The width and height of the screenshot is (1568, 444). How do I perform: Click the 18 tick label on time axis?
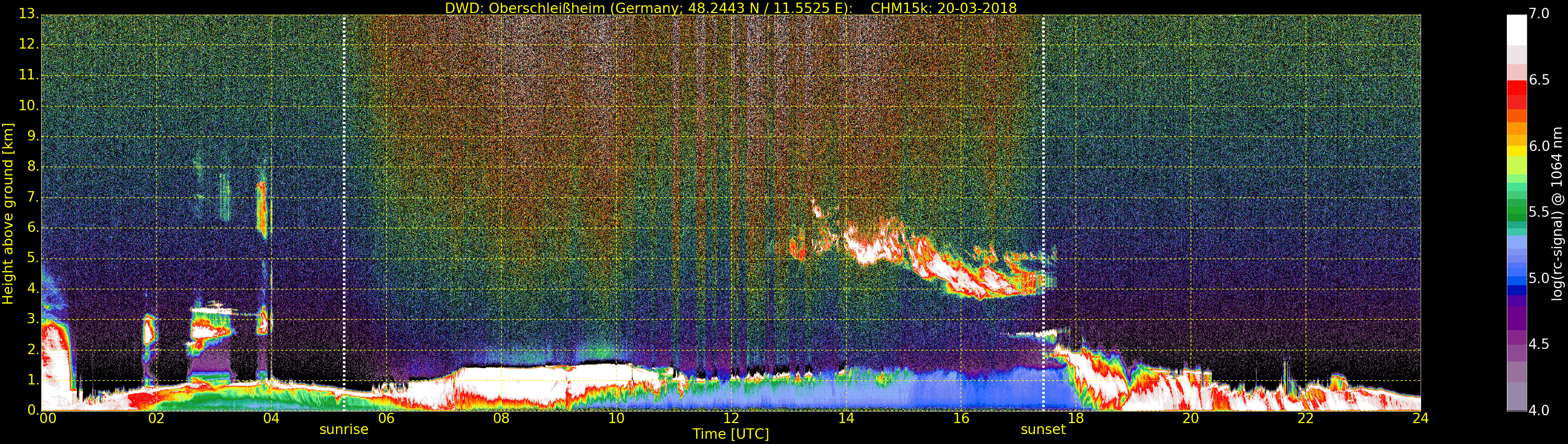tap(1076, 418)
